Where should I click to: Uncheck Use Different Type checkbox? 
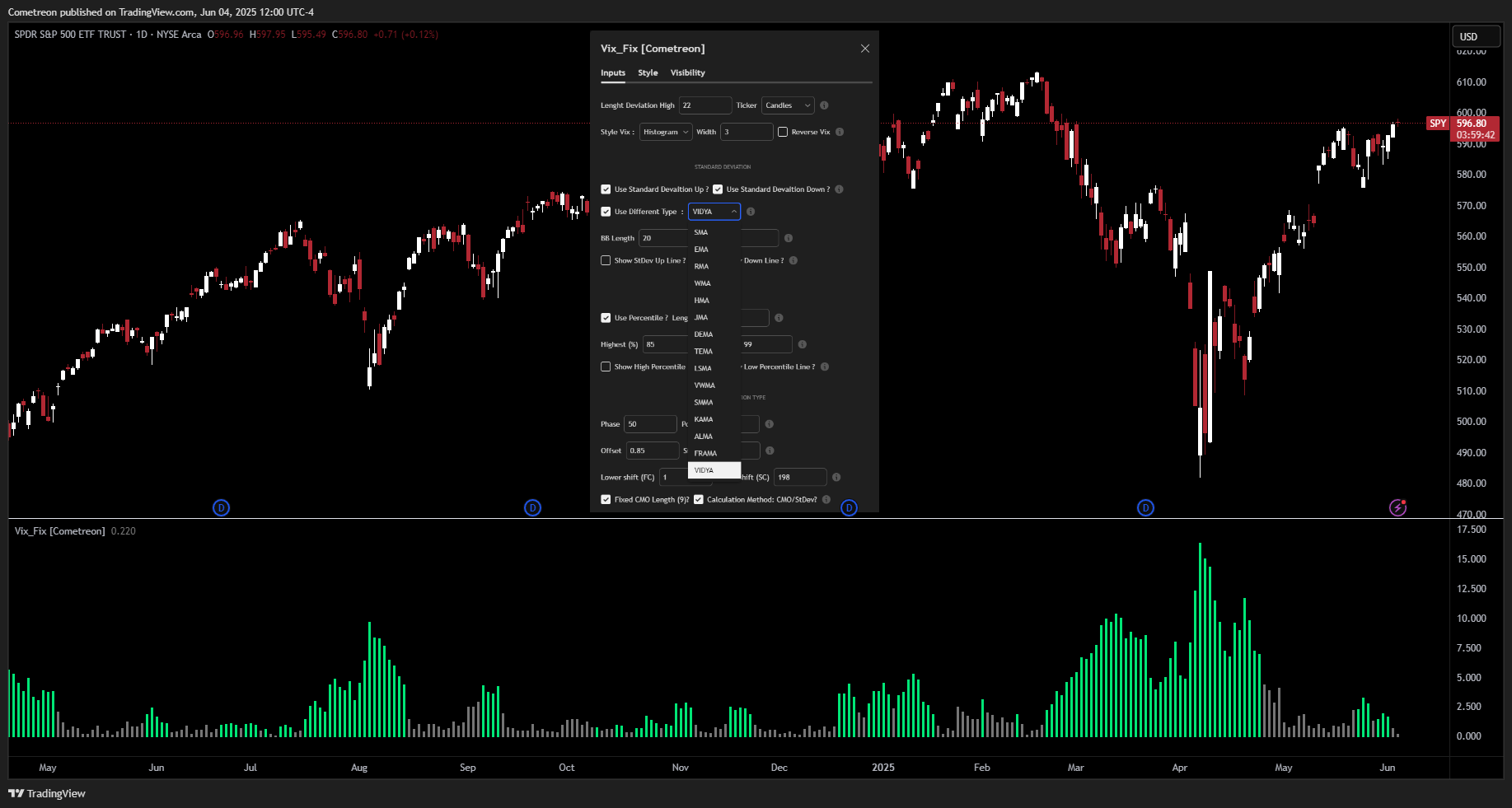click(606, 212)
